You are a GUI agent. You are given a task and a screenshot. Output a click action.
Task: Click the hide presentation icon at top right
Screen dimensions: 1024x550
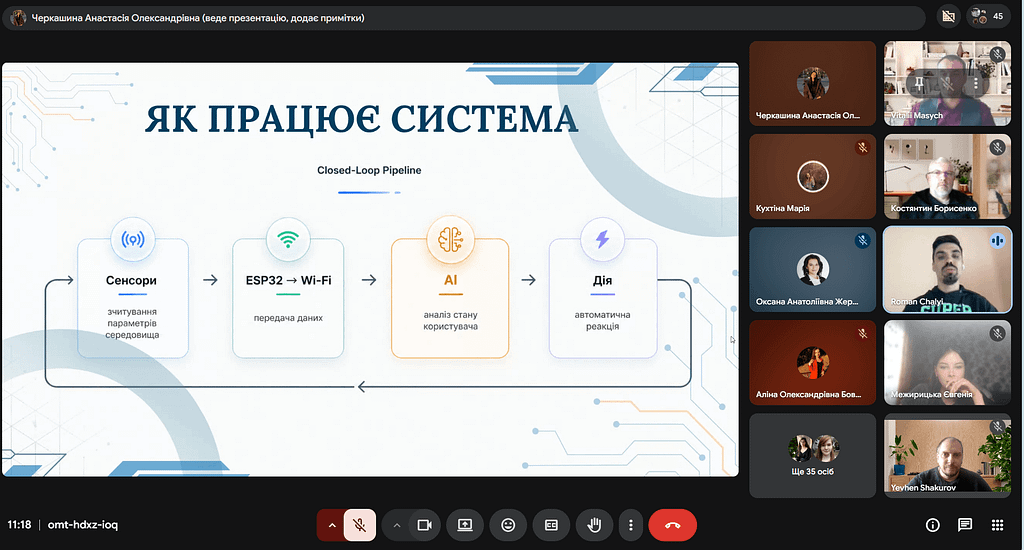[x=948, y=16]
